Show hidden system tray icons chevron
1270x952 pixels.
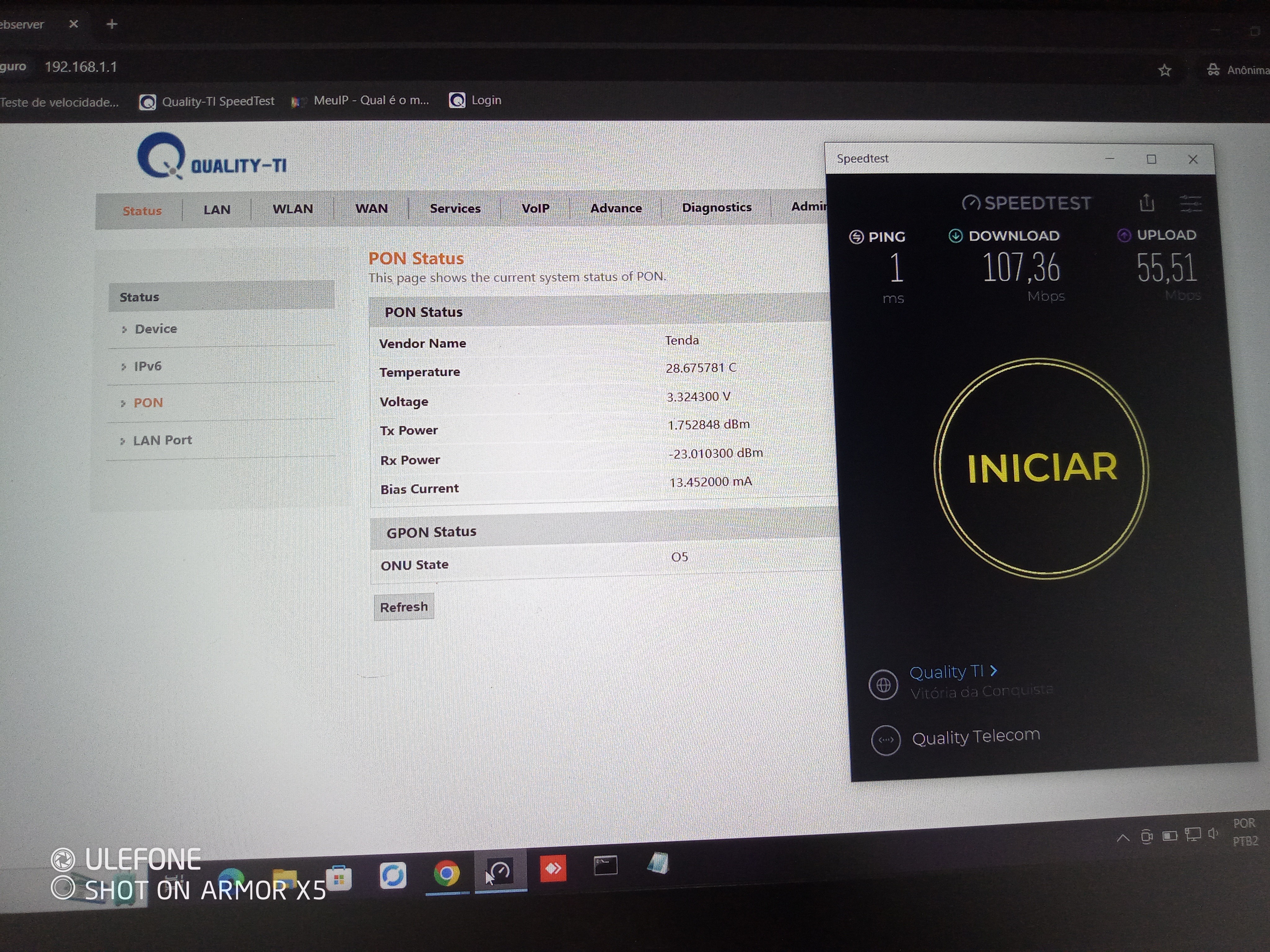(1123, 838)
